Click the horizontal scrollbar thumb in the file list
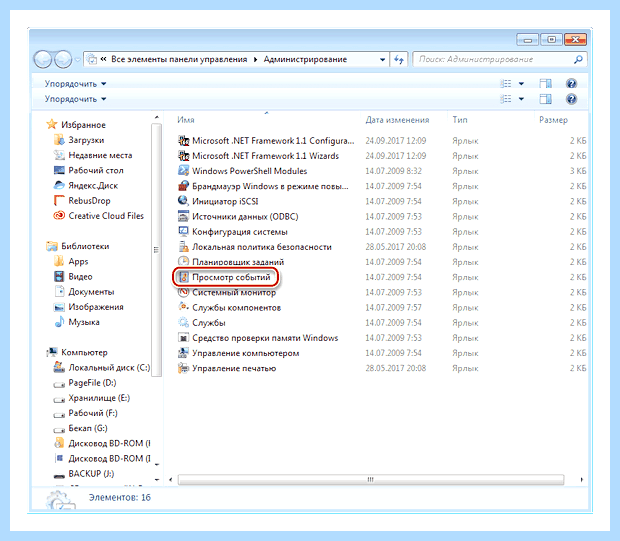 click(371, 480)
